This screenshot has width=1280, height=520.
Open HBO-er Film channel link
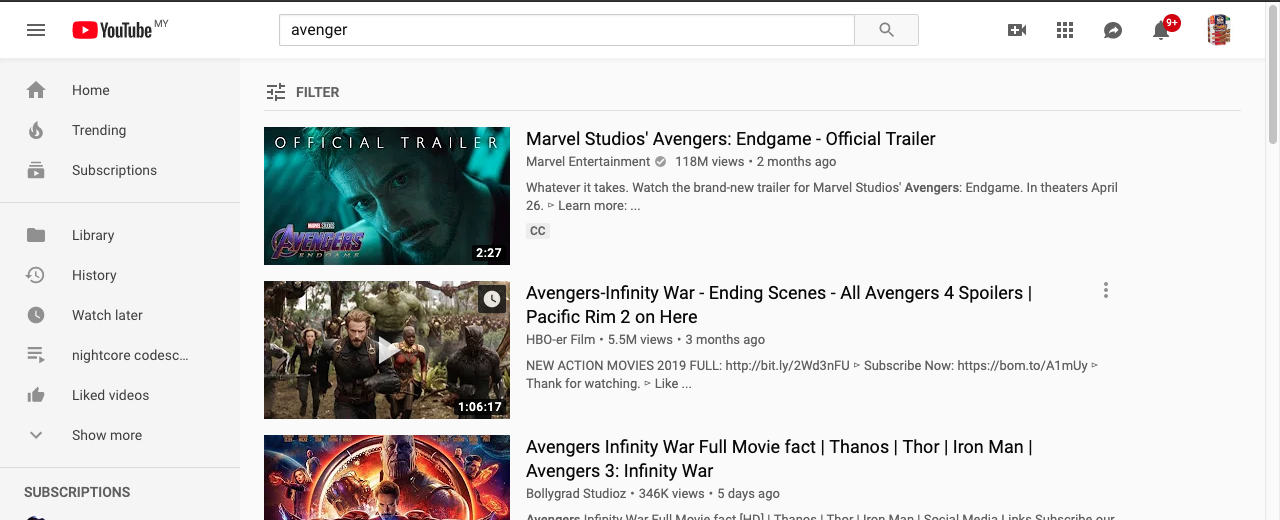point(560,340)
